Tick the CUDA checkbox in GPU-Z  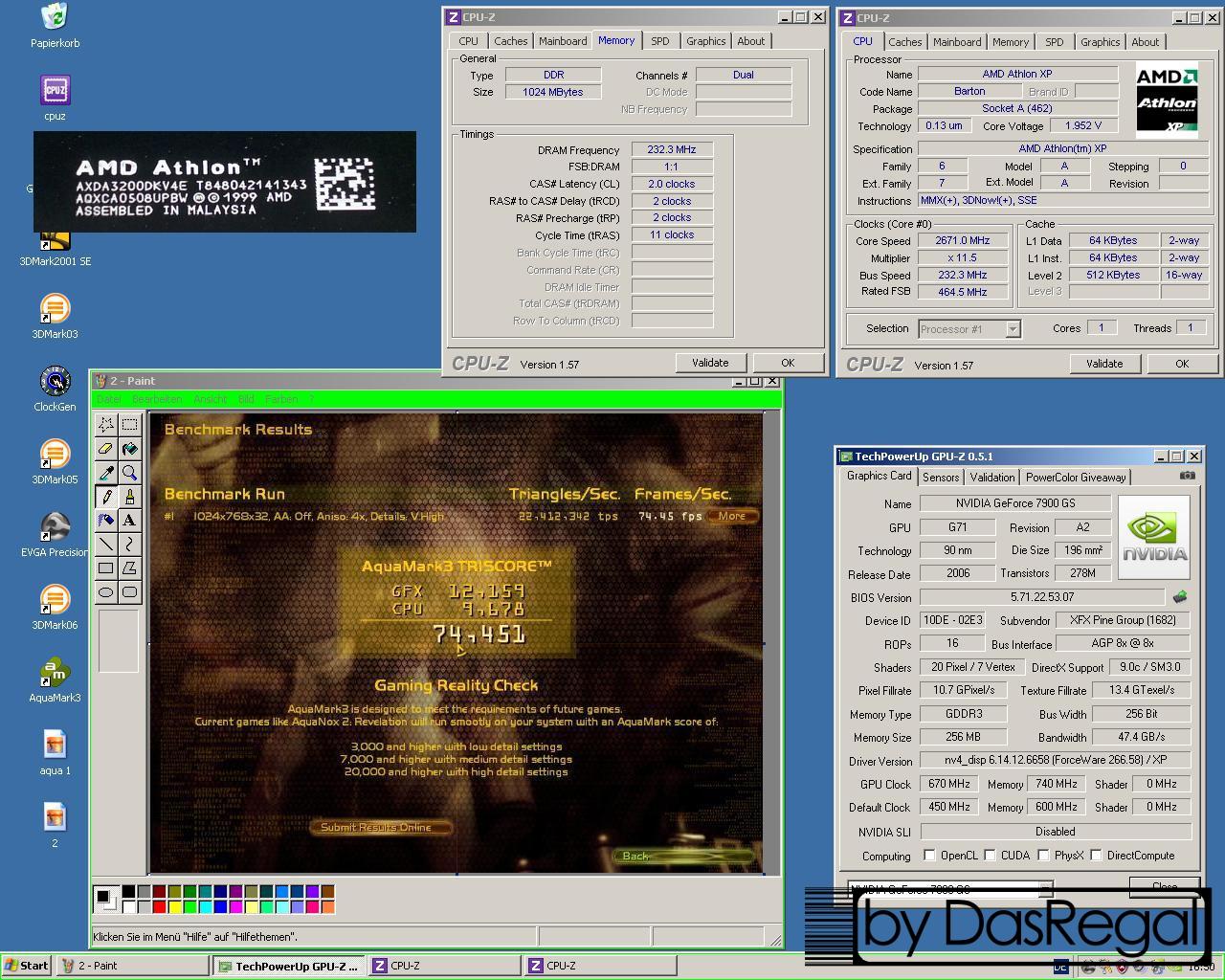point(990,856)
